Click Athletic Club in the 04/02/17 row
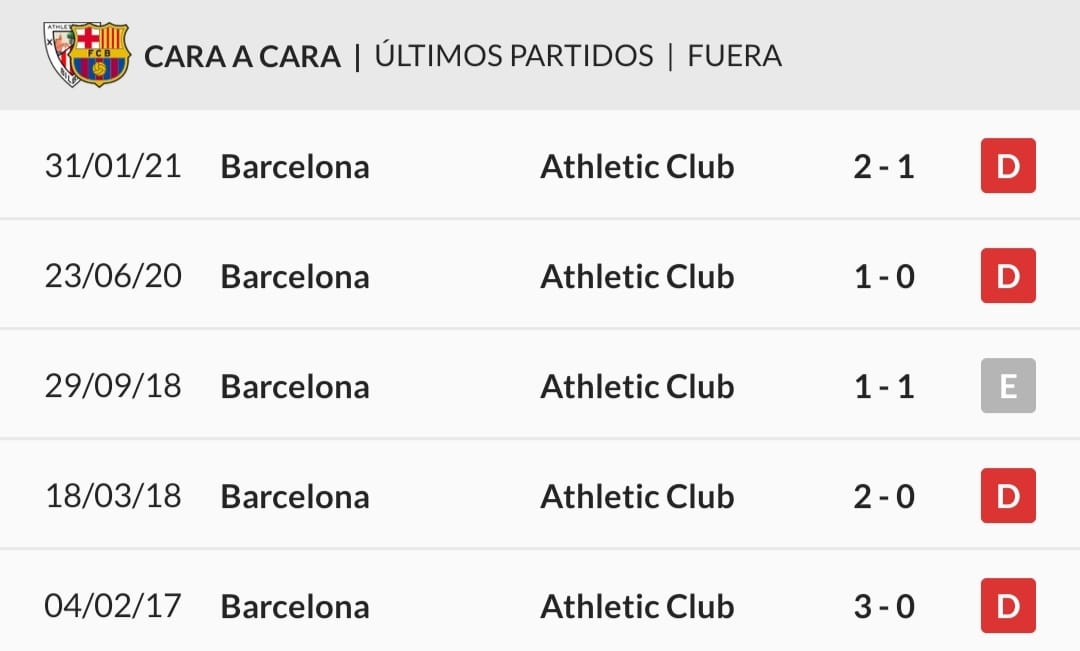The image size is (1080, 651). click(x=637, y=606)
